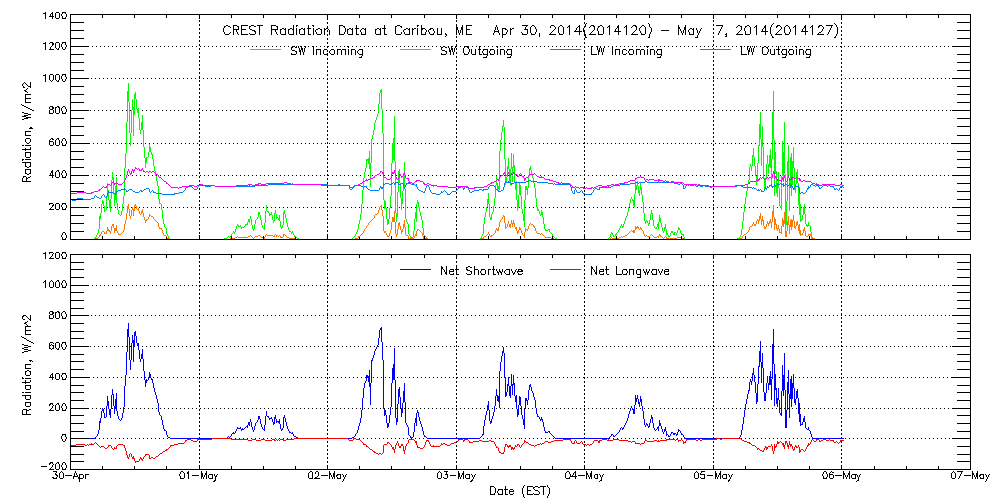Viewport: 1000px width, 500px height.
Task: Select the LW Outgoing legend entry
Action: (775, 52)
